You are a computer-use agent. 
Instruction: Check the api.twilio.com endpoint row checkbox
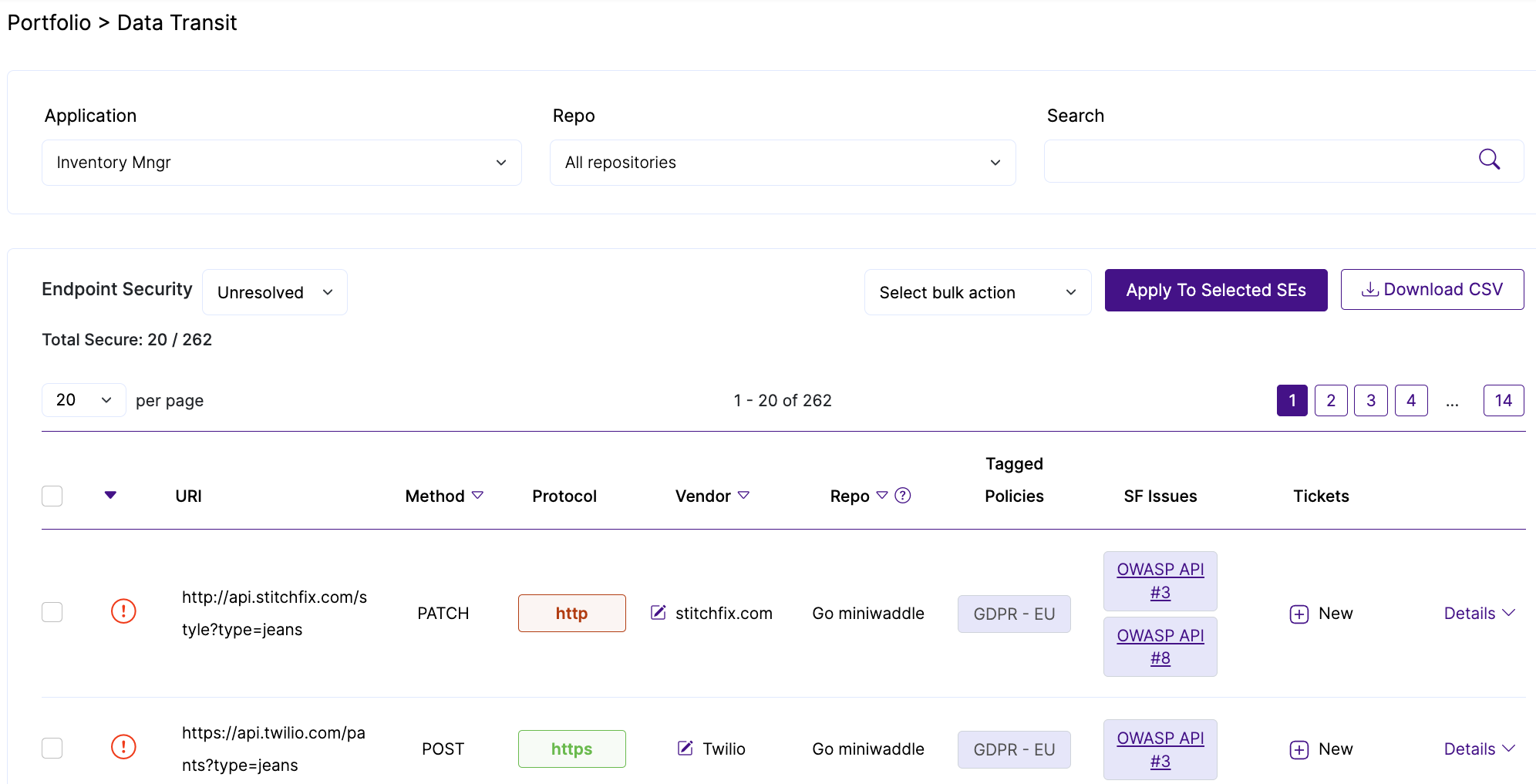click(52, 748)
